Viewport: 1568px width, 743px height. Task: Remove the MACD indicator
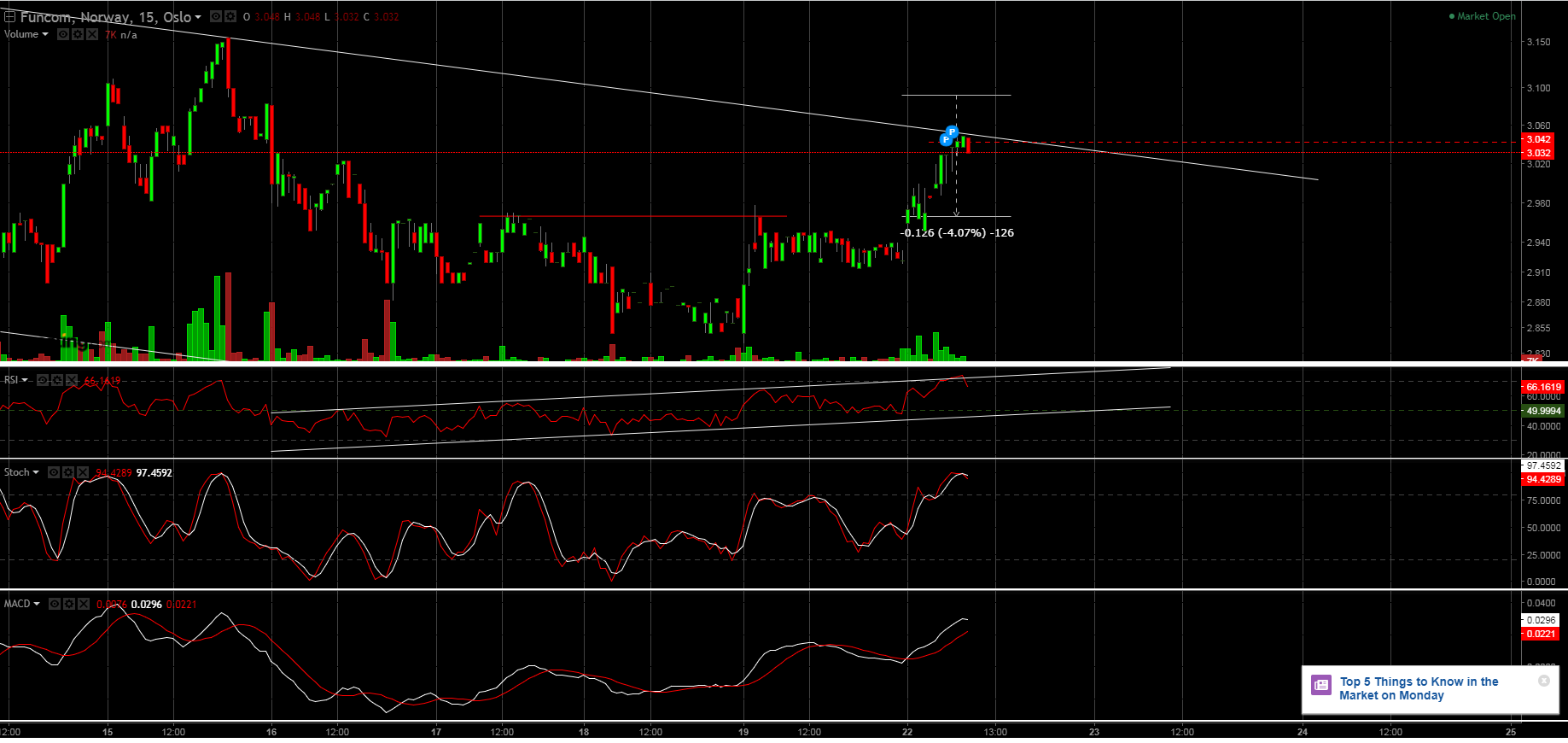pyautogui.click(x=83, y=604)
